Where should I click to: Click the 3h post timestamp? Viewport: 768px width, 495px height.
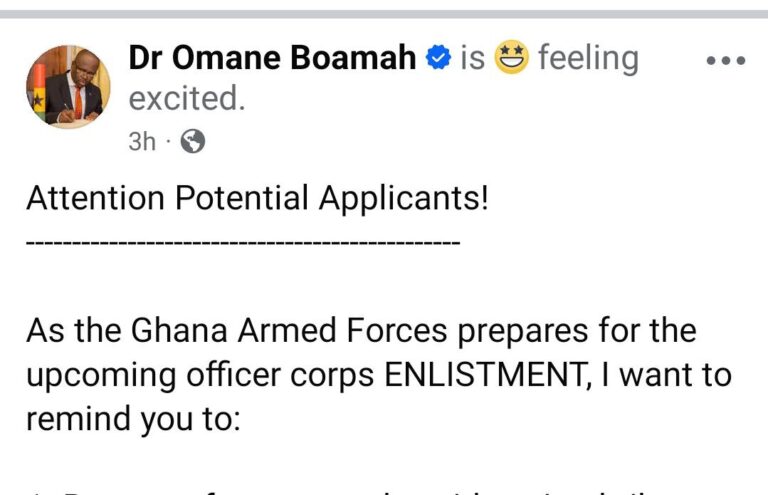point(142,142)
